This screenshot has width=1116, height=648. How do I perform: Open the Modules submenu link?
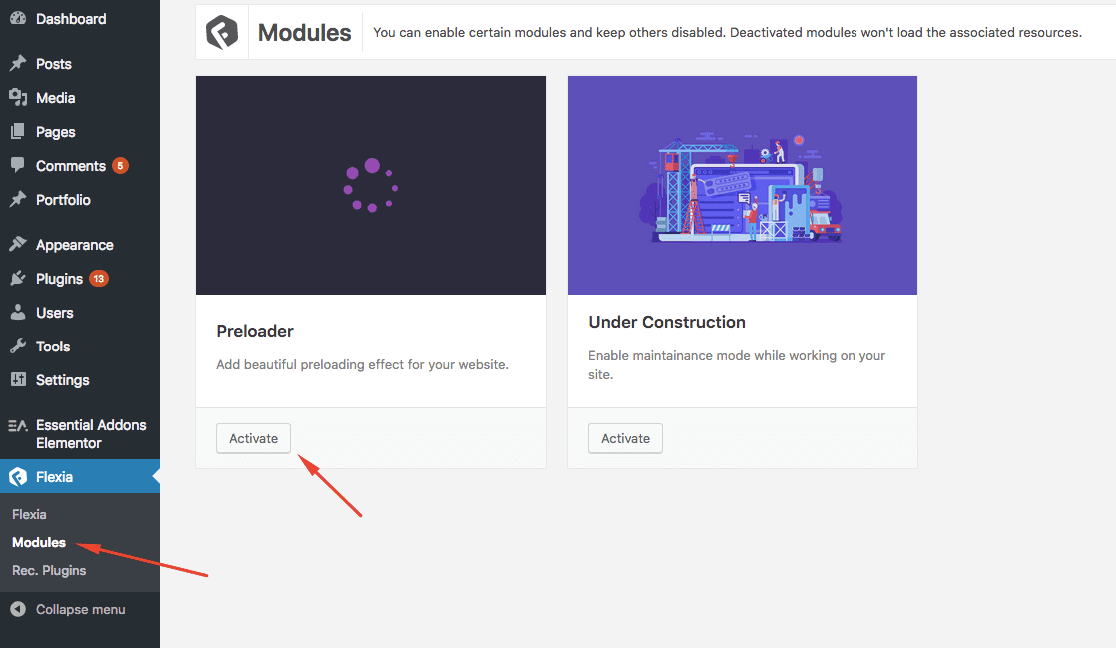coord(39,543)
